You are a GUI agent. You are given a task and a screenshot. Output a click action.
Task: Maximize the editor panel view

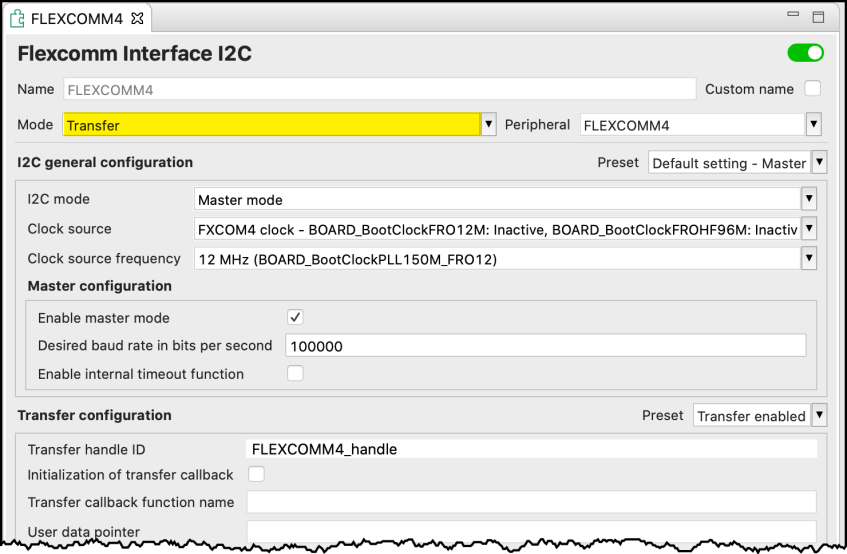[818, 18]
